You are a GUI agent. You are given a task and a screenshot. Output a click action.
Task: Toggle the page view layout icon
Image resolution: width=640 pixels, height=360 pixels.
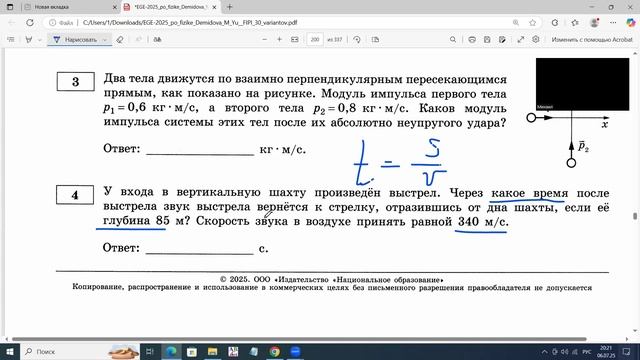tap(376, 40)
